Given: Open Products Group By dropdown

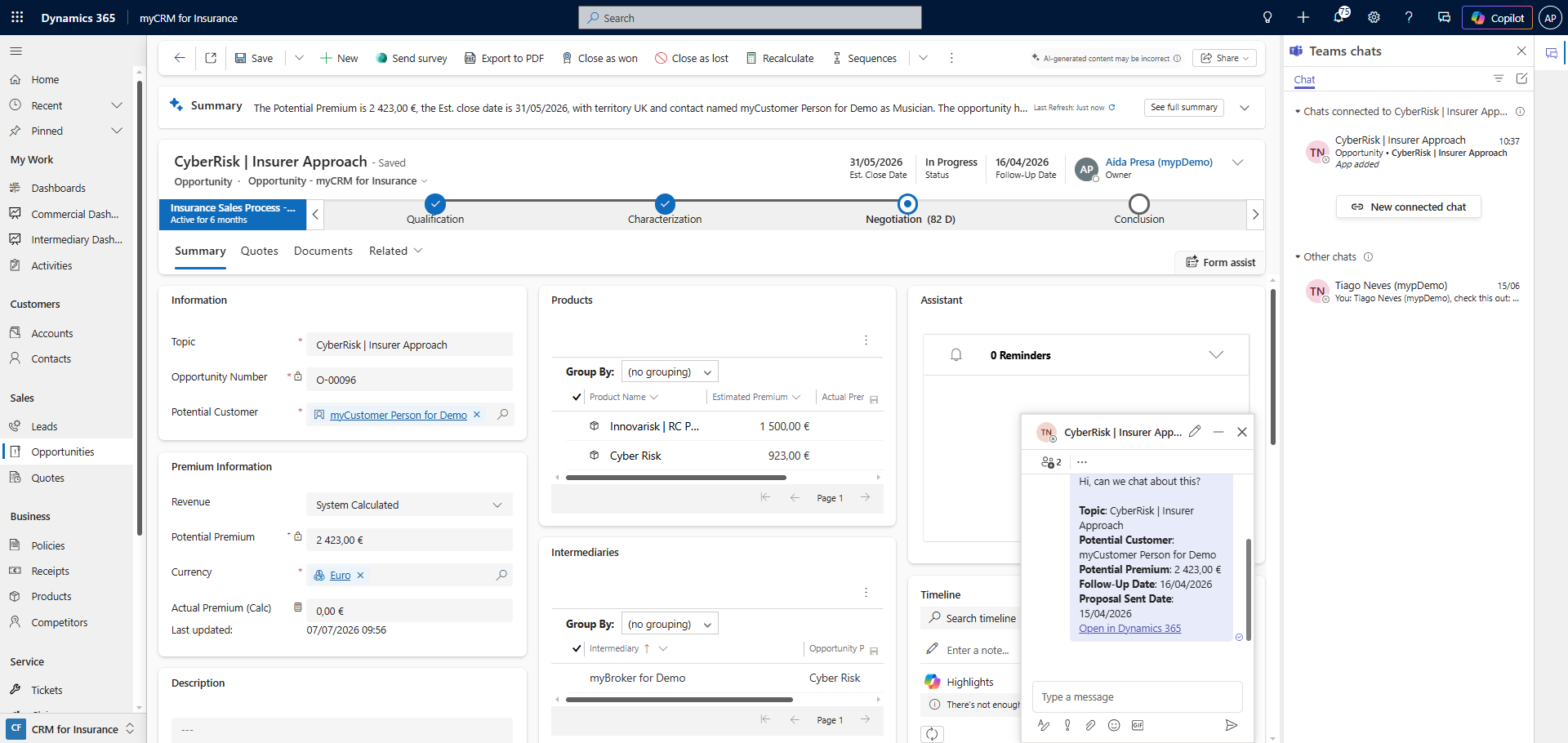Looking at the screenshot, I should (x=670, y=371).
